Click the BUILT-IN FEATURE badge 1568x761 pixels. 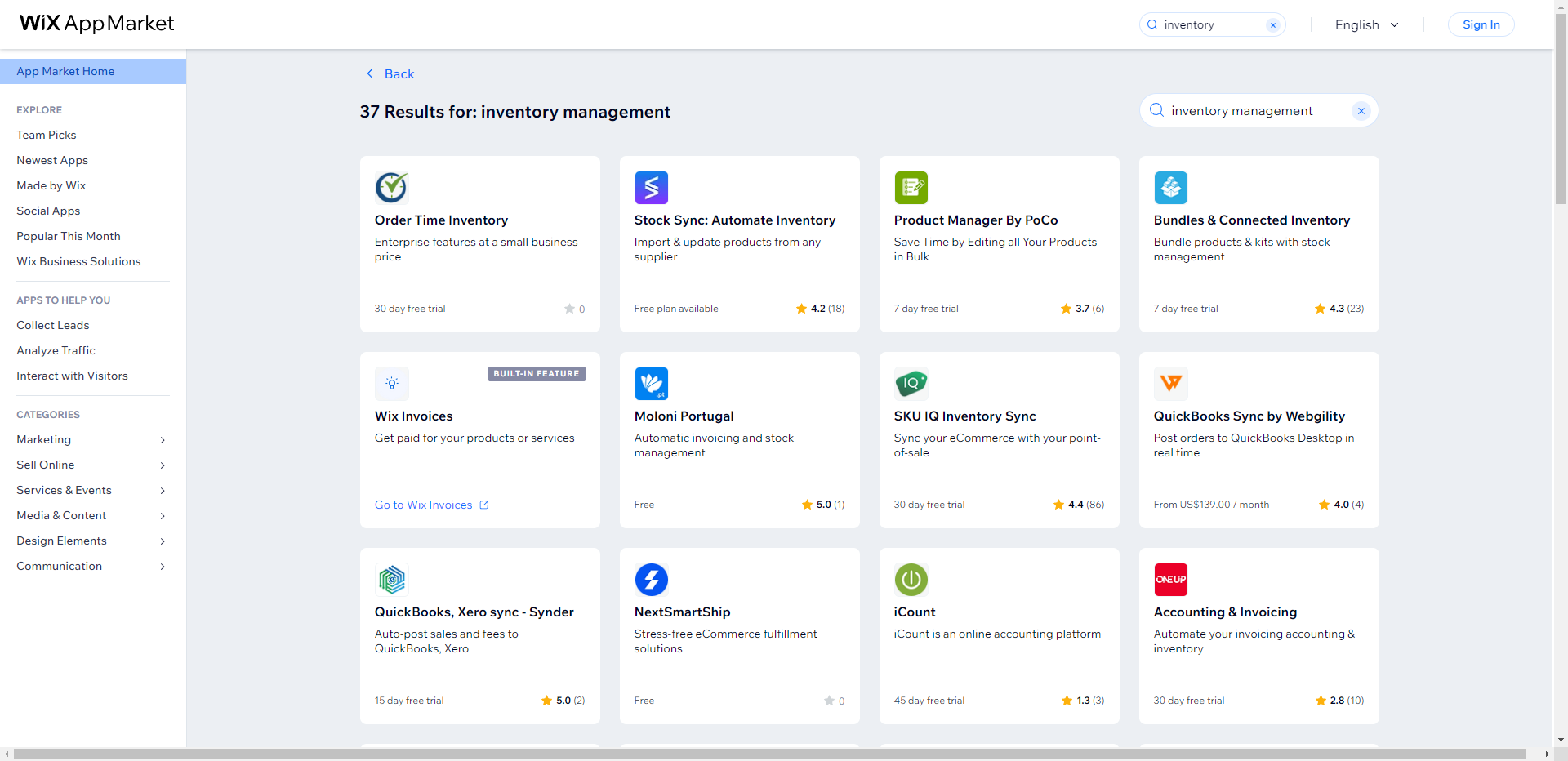[537, 374]
